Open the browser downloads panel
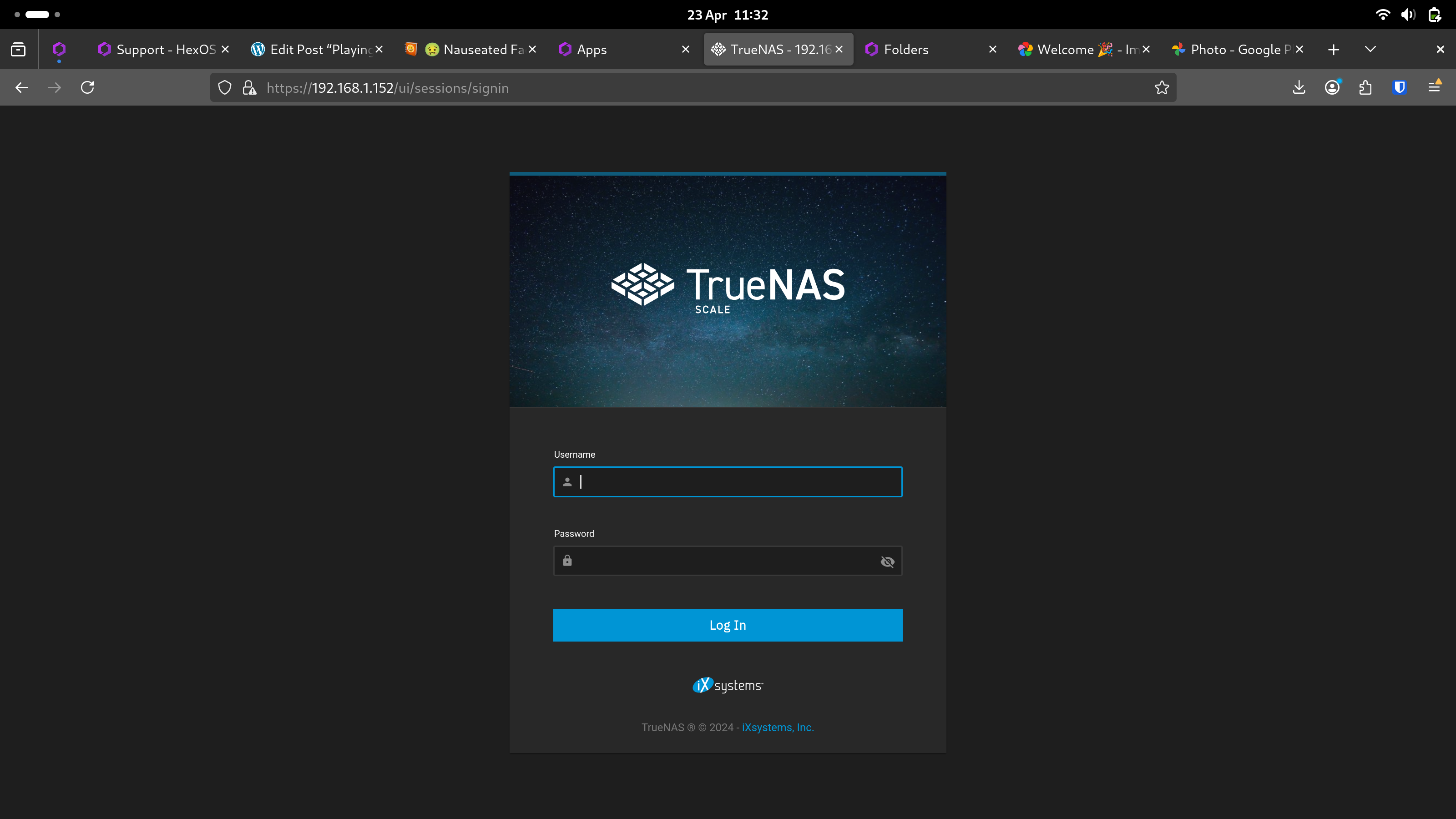The width and height of the screenshot is (1456, 819). tap(1299, 88)
